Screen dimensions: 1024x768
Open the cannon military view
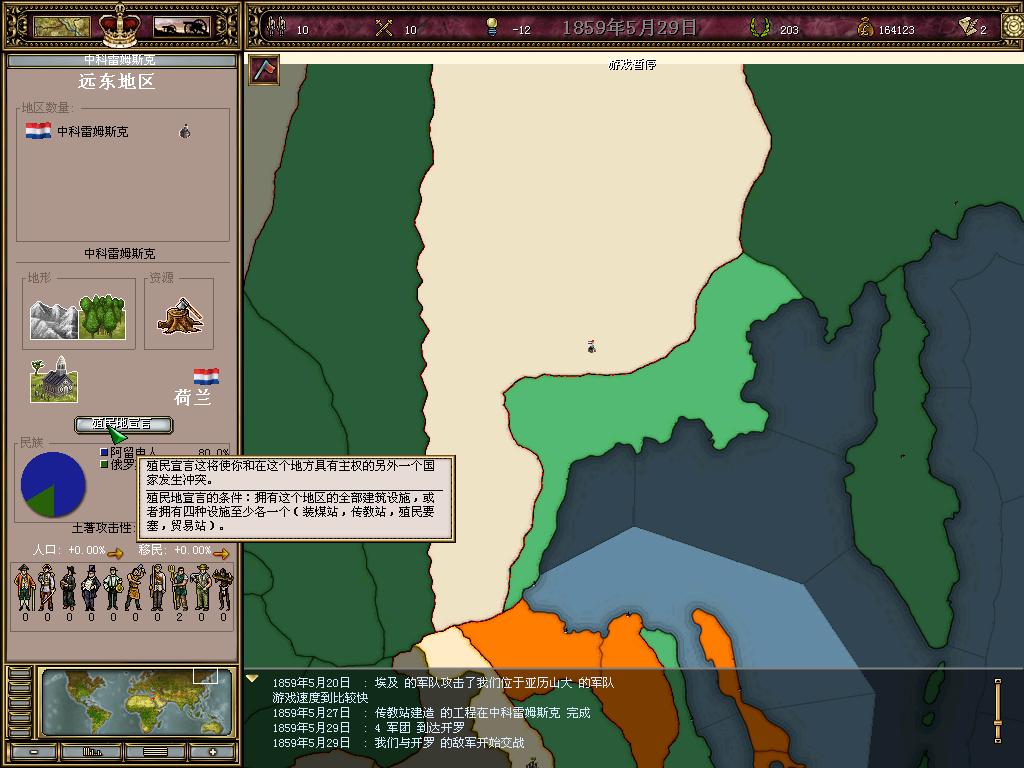182,27
